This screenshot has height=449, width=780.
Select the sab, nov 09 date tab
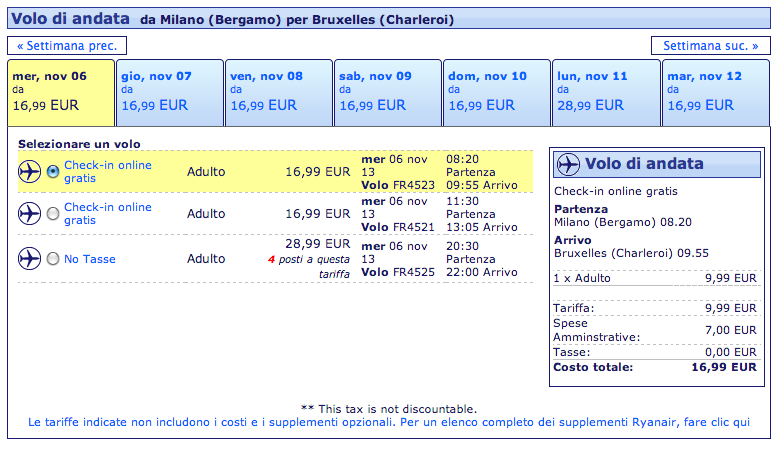click(387, 92)
